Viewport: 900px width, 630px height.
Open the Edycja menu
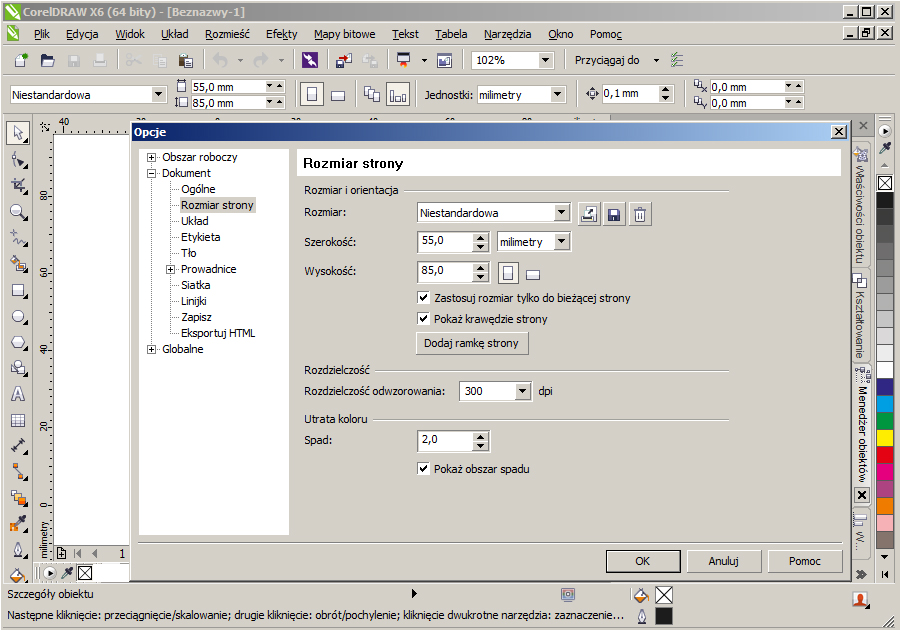coord(82,34)
